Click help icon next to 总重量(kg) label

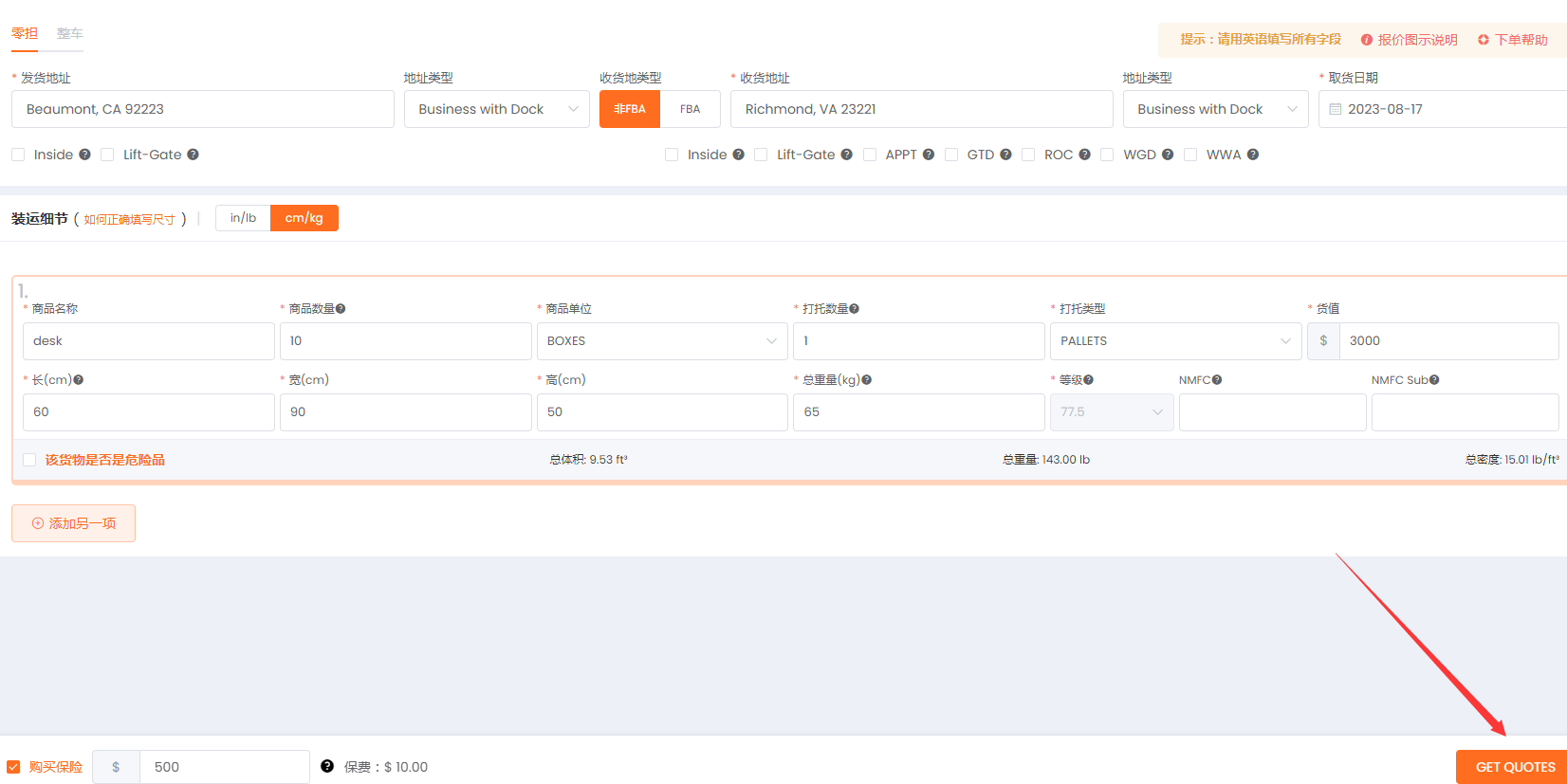(x=866, y=380)
